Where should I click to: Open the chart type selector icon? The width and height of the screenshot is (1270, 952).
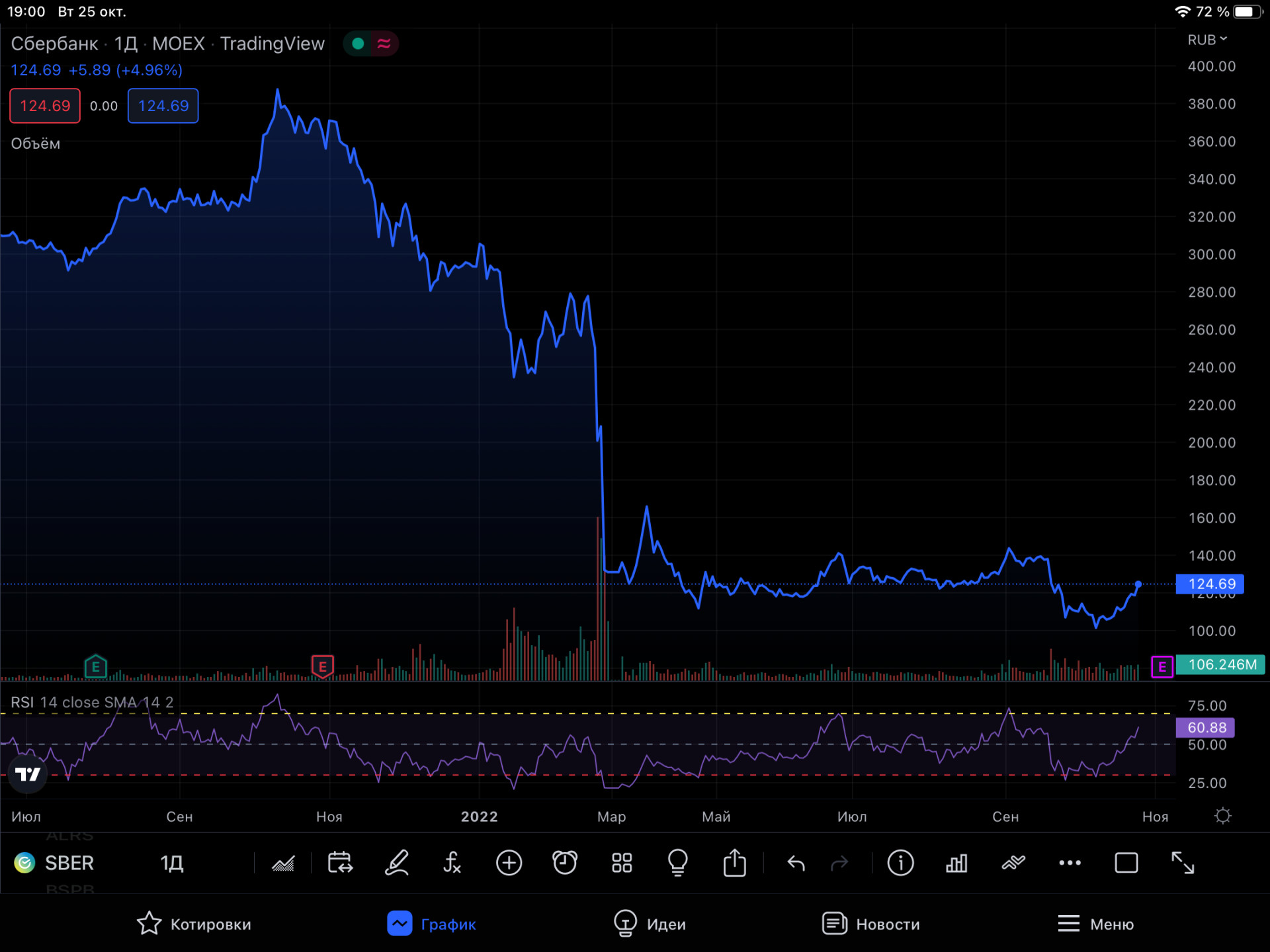click(x=283, y=863)
